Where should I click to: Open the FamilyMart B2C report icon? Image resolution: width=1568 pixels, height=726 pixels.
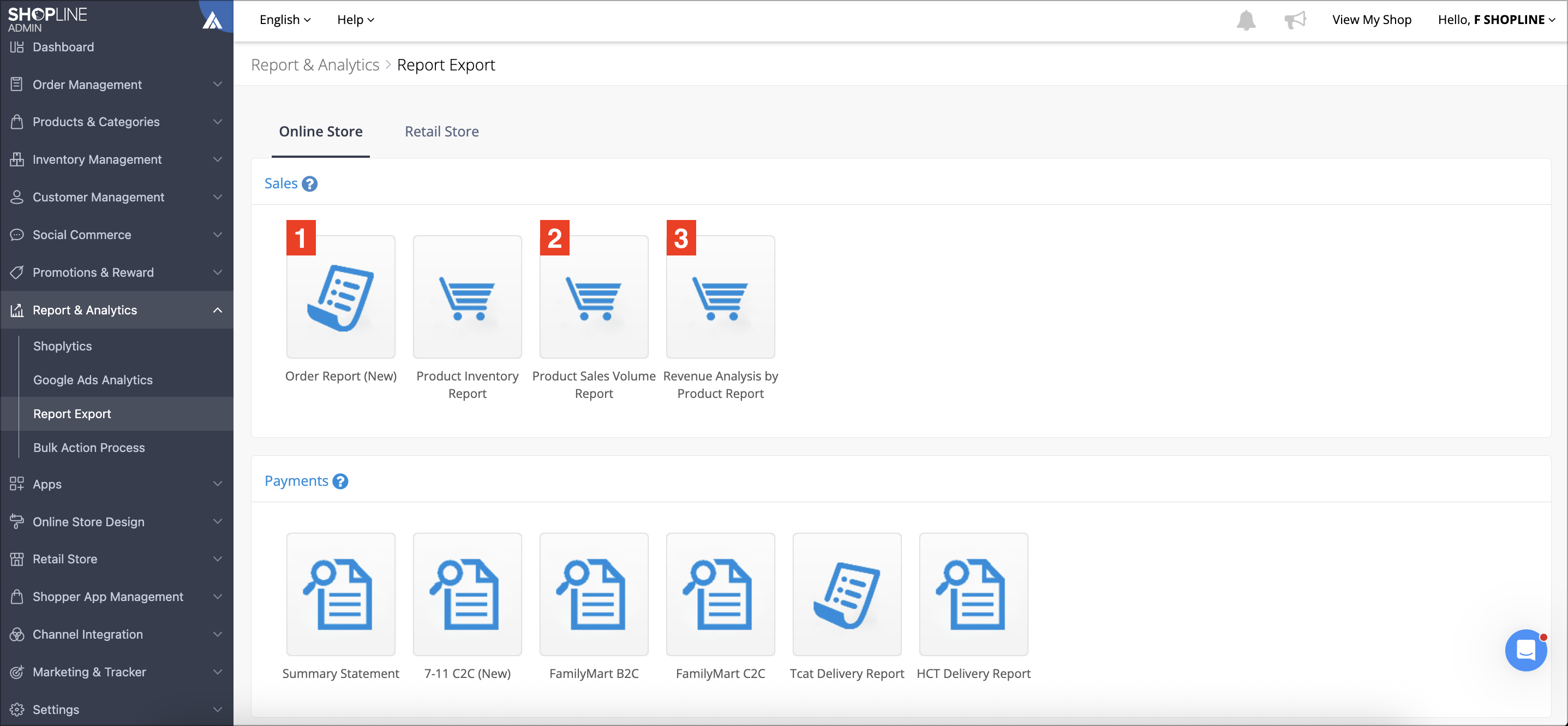click(594, 594)
